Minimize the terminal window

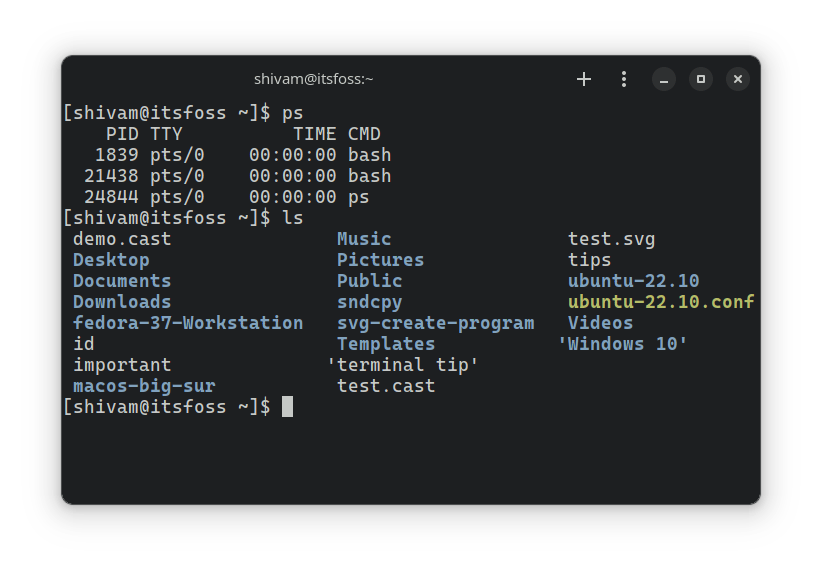[665, 79]
